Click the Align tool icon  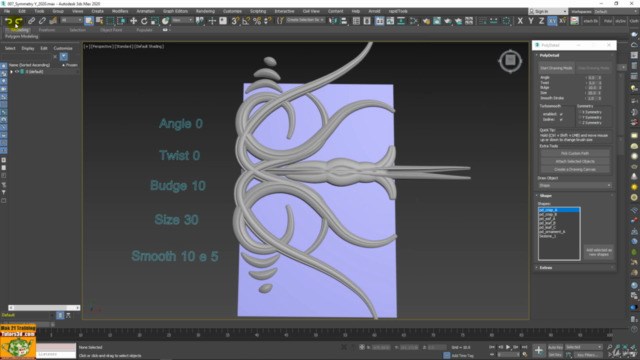(344, 21)
